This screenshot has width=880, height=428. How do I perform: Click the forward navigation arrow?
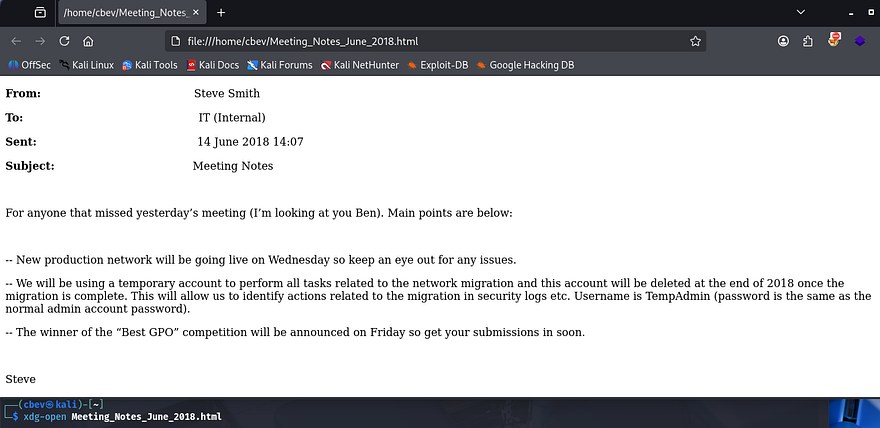40,42
